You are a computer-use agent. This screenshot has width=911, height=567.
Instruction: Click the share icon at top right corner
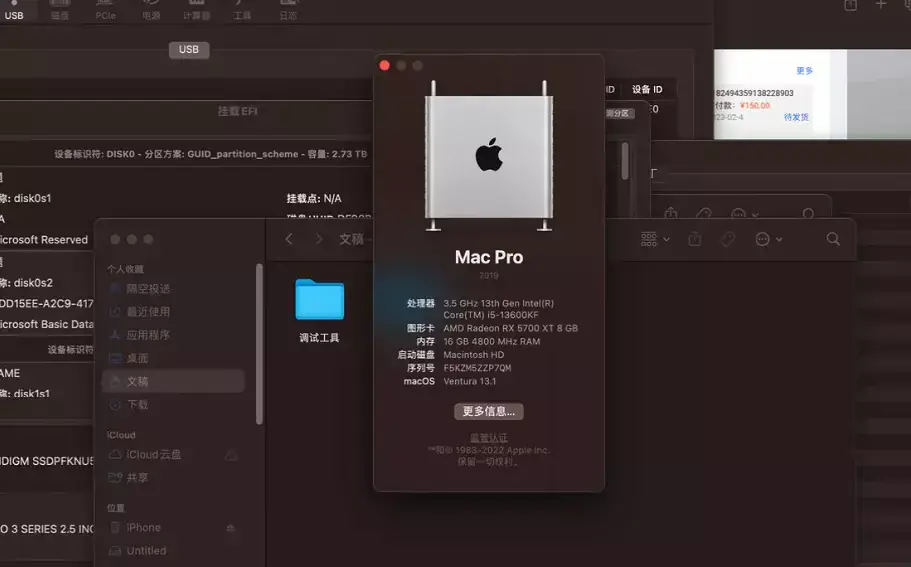coord(851,5)
